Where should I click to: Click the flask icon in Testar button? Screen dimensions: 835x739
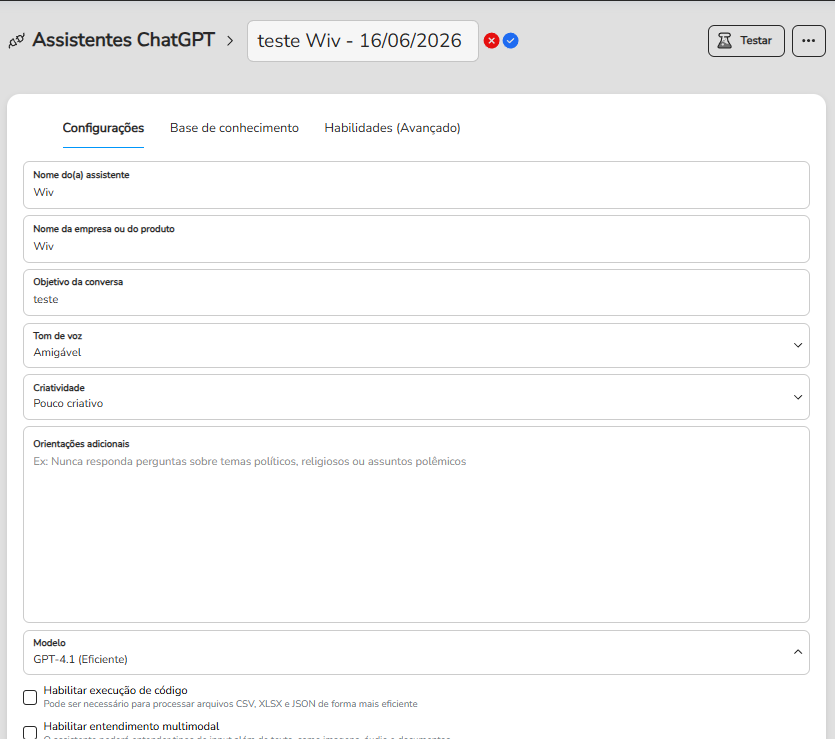tap(724, 40)
